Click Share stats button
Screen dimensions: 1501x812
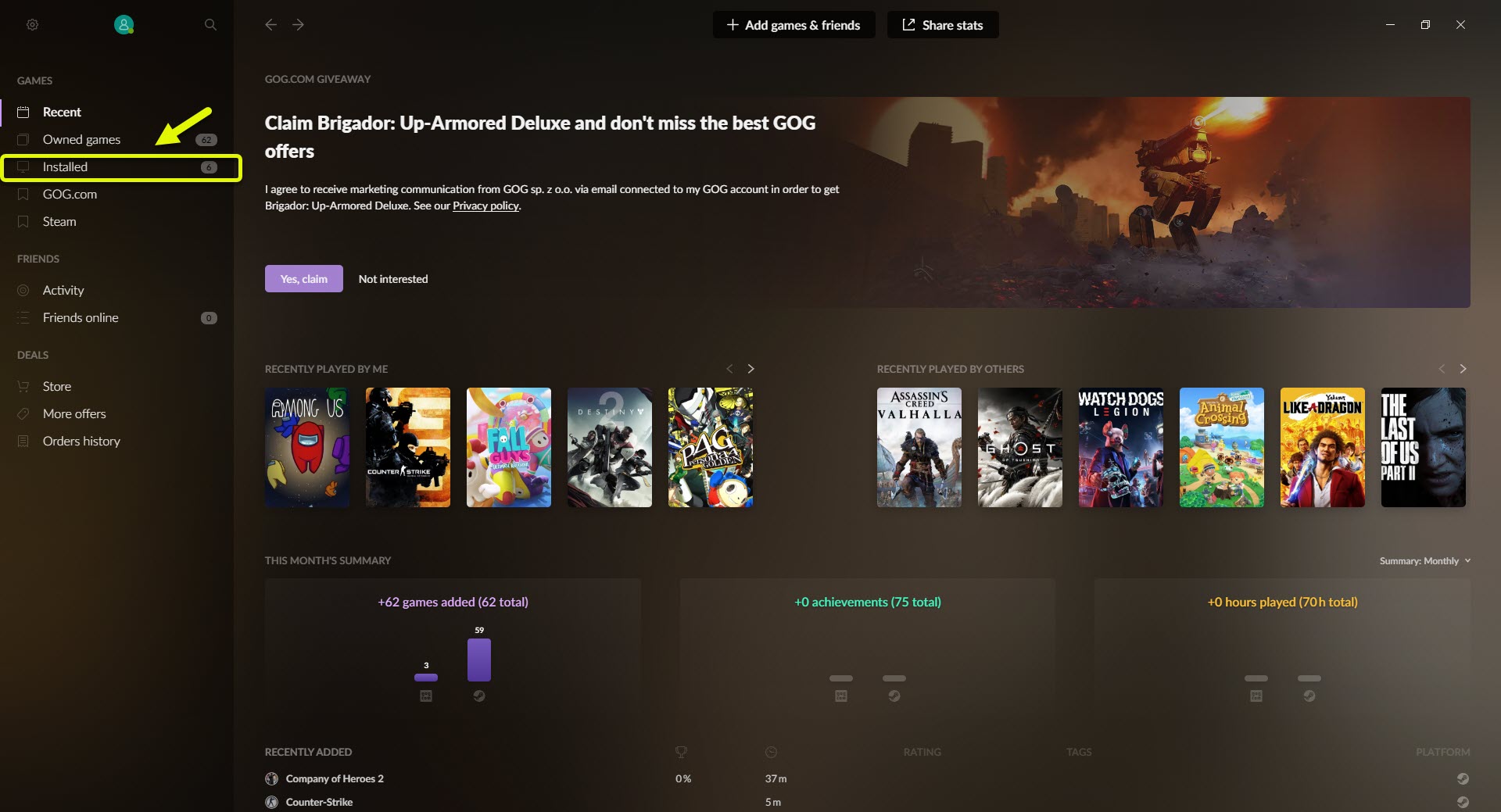[942, 25]
